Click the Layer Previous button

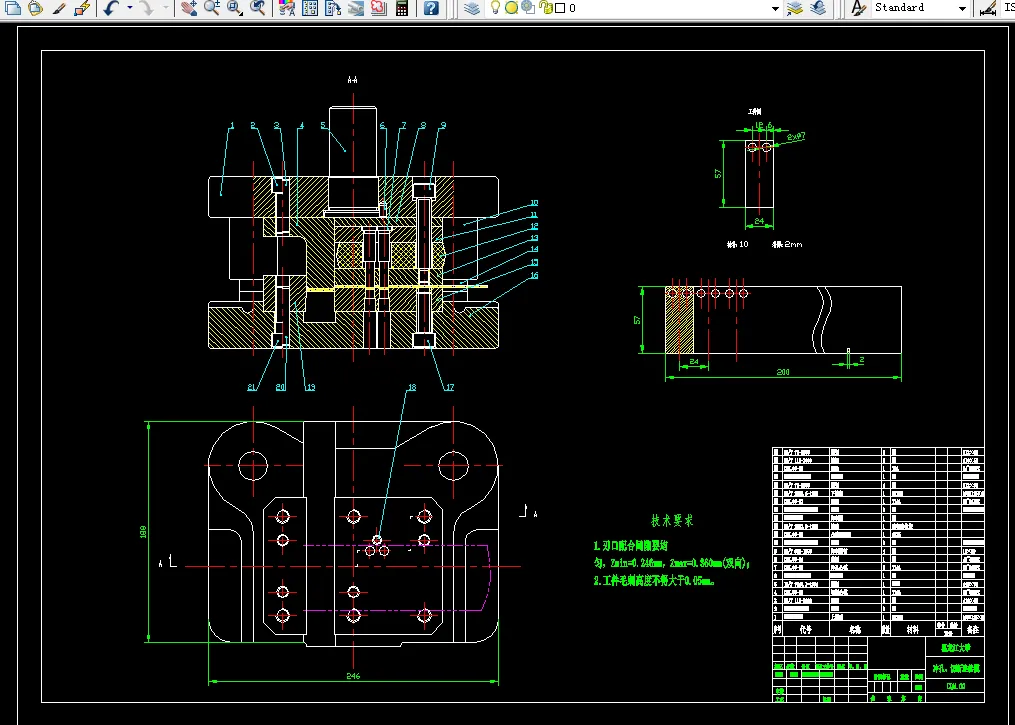pos(818,8)
